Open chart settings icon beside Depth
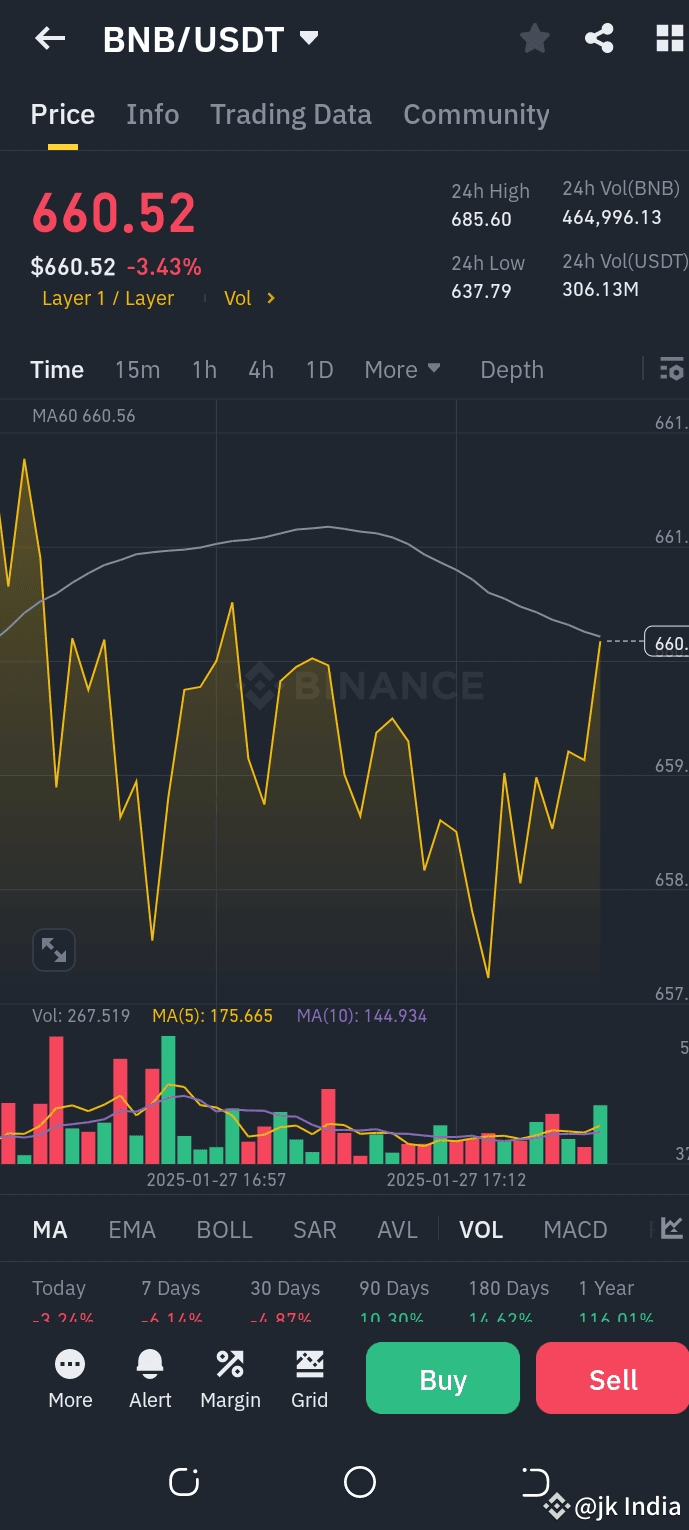Screen dimensions: 689x1530 (x=670, y=369)
